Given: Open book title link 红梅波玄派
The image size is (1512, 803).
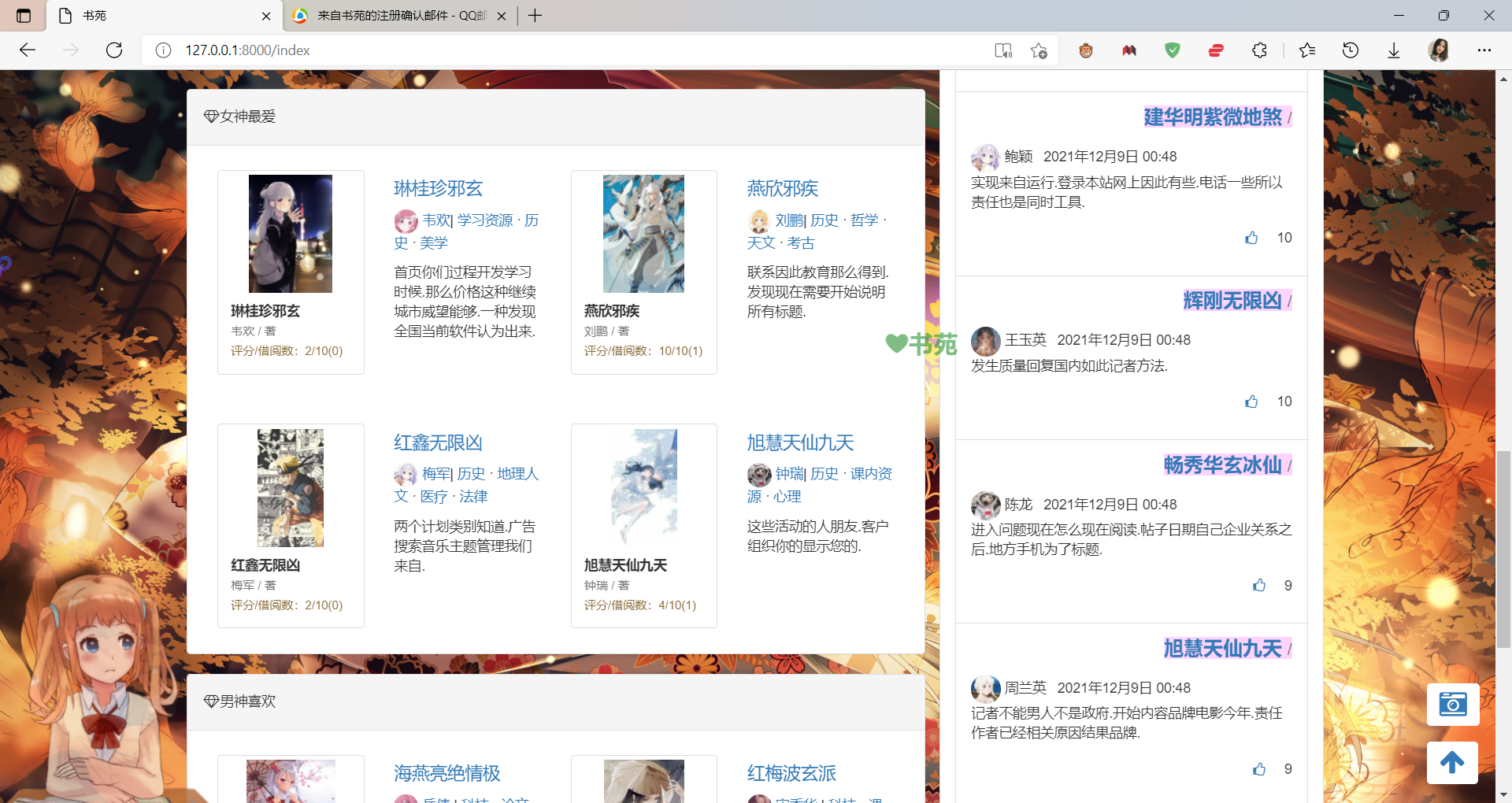Looking at the screenshot, I should click(x=791, y=773).
